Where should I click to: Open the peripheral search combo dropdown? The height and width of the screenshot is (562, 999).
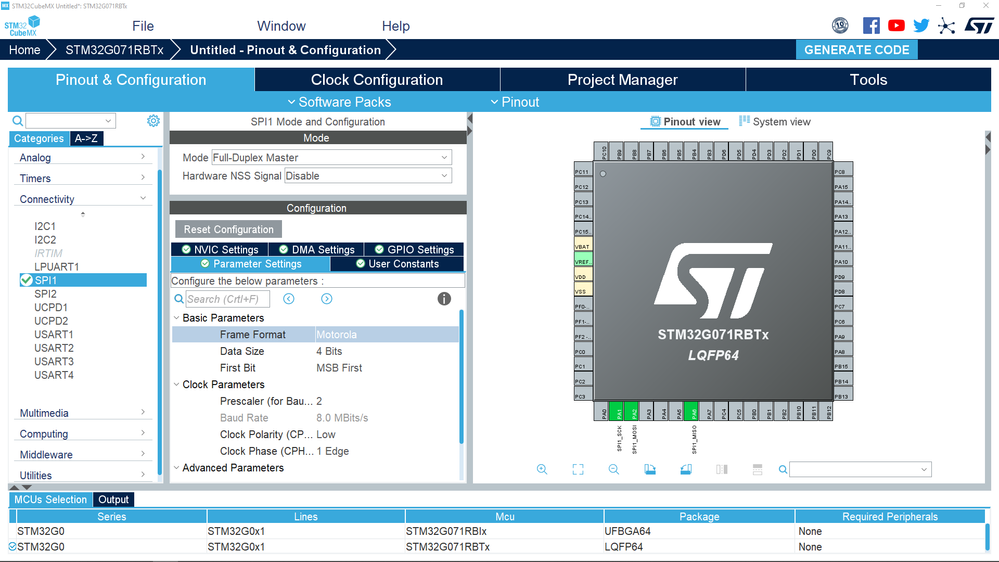(x=71, y=120)
